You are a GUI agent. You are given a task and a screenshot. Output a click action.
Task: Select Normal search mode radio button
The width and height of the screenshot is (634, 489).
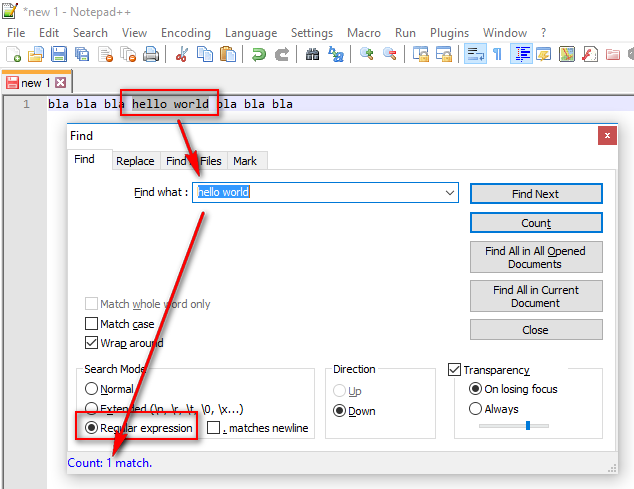[91, 389]
